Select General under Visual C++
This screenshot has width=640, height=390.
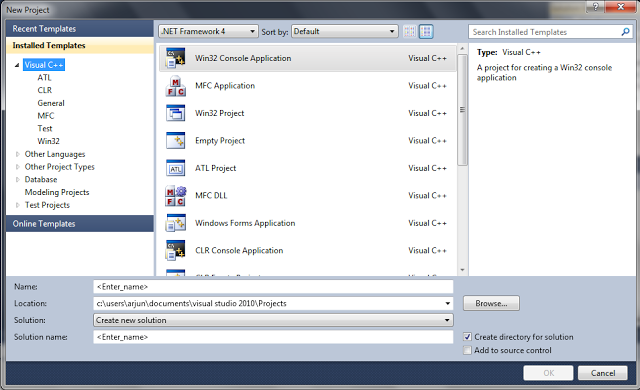pyautogui.click(x=51, y=103)
